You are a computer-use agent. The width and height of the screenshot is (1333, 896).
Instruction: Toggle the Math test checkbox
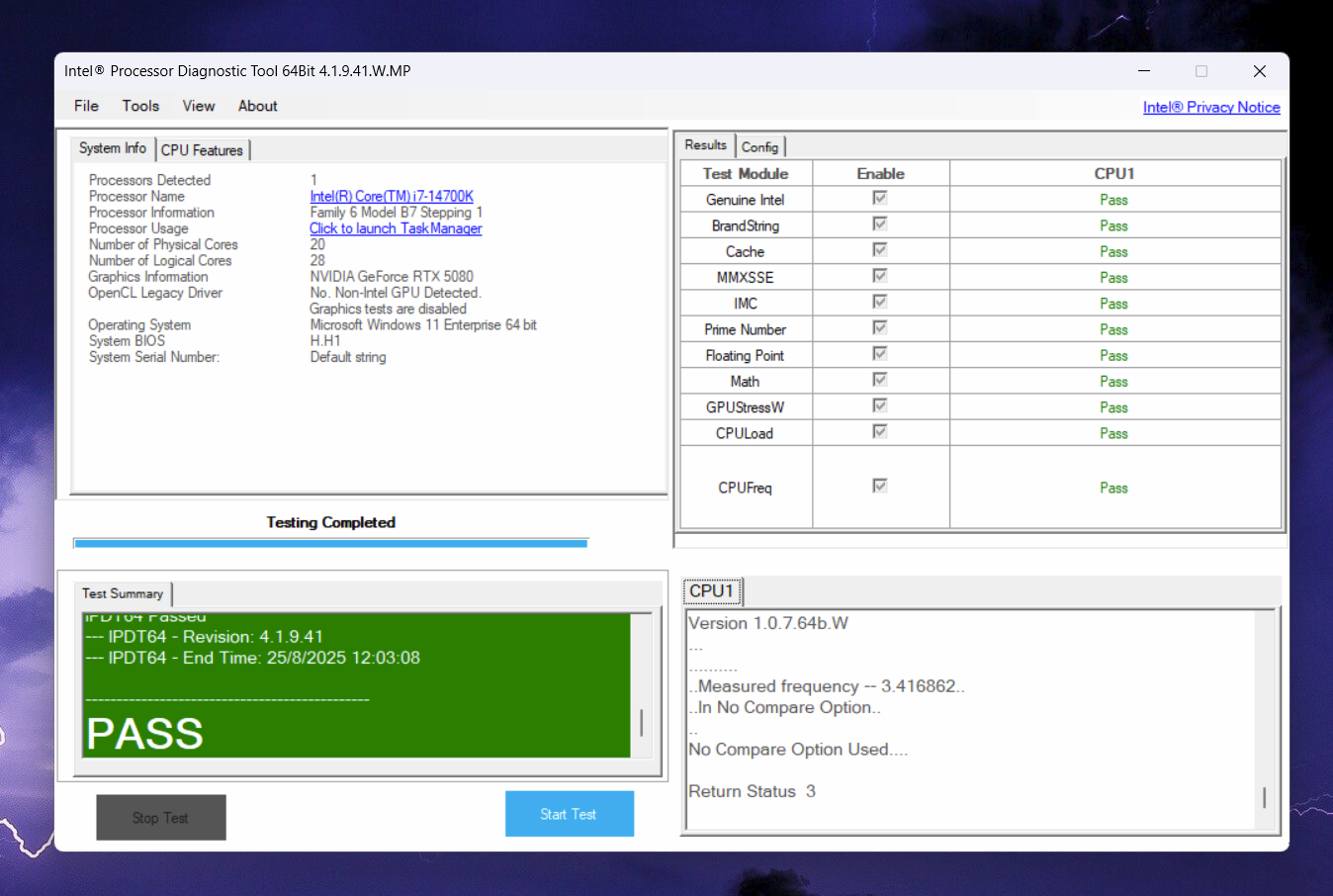click(880, 380)
